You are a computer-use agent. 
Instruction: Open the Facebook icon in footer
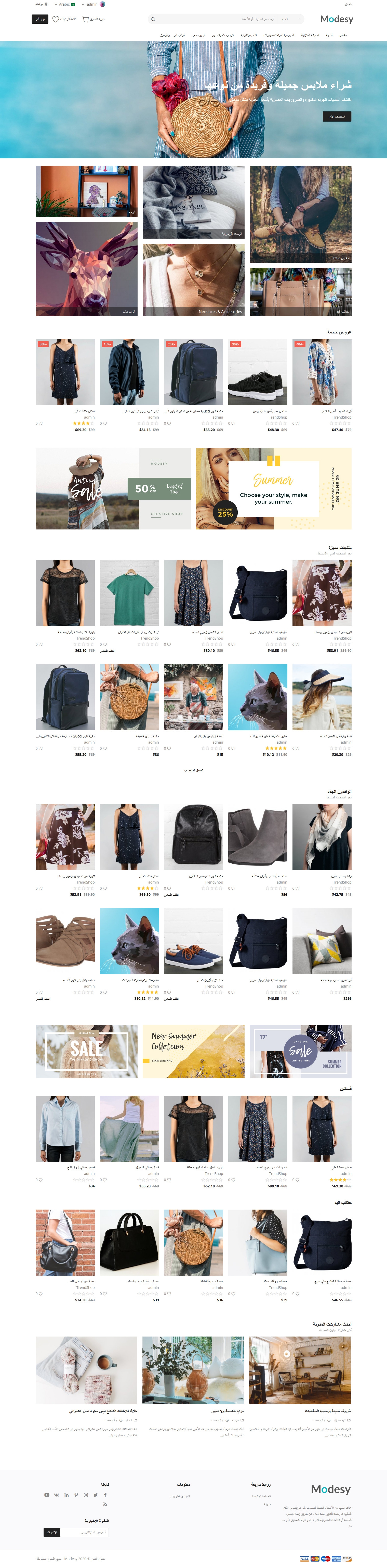click(x=105, y=1494)
